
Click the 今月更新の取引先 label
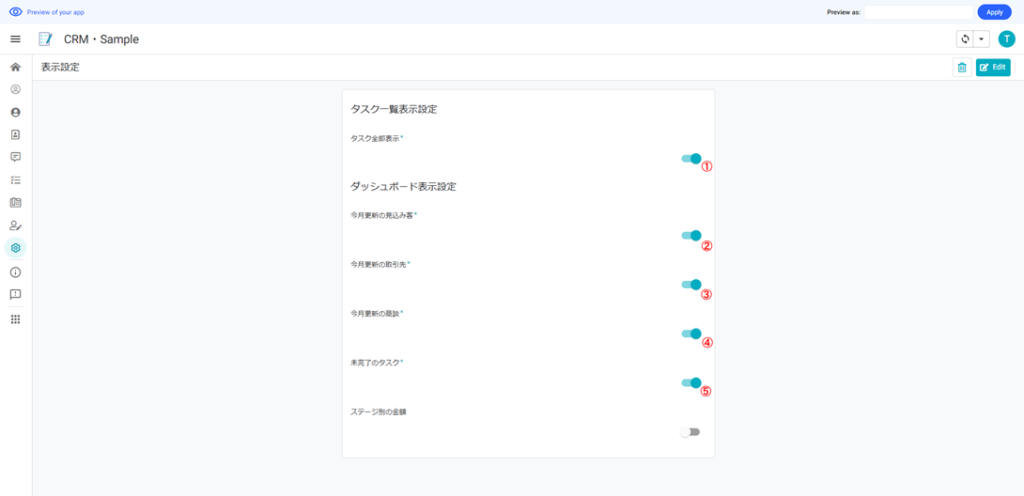(x=380, y=264)
